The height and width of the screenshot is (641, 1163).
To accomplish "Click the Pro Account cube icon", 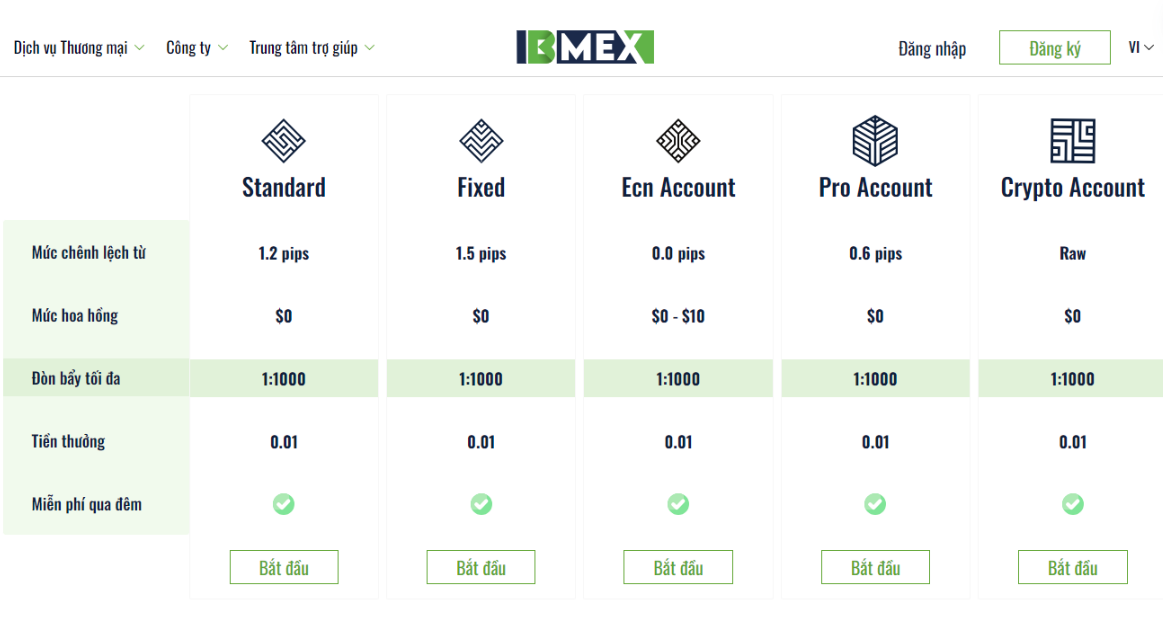I will (875, 138).
